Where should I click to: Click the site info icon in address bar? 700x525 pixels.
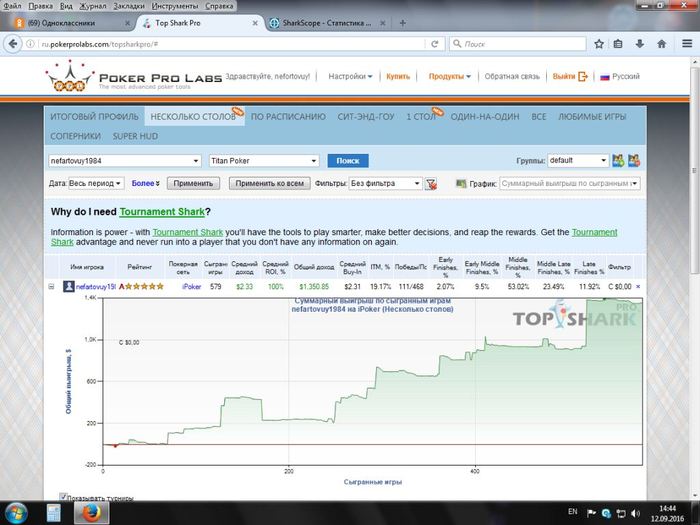pos(30,44)
